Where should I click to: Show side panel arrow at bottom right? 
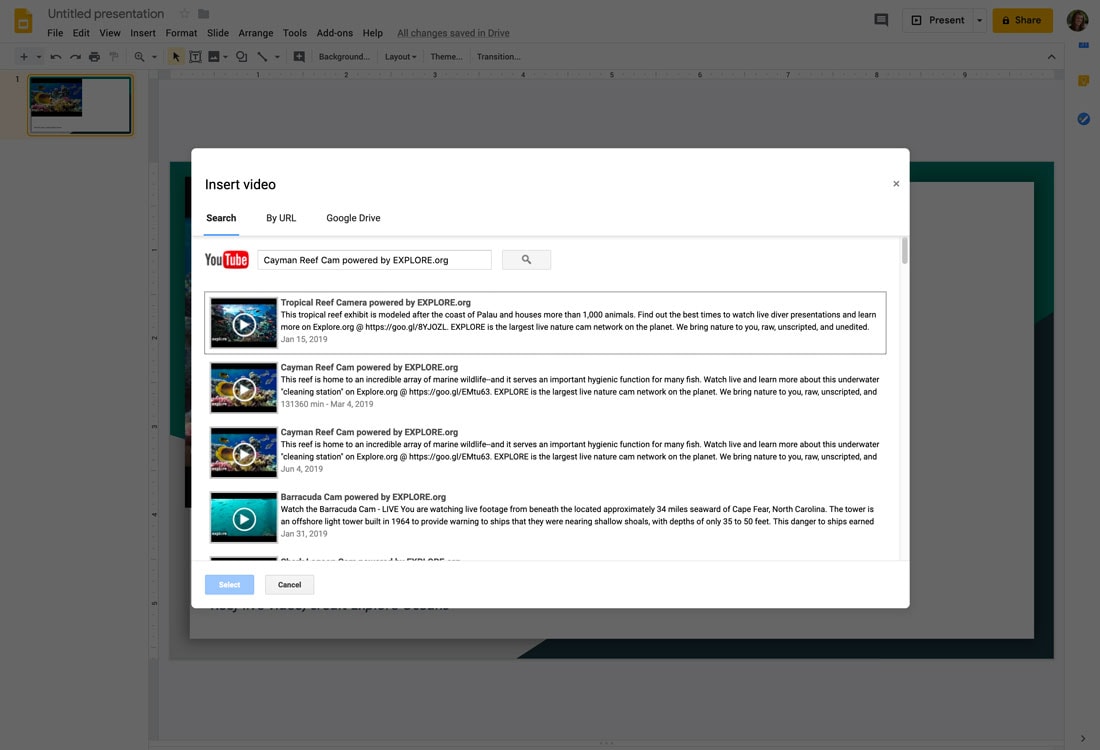click(1082, 738)
